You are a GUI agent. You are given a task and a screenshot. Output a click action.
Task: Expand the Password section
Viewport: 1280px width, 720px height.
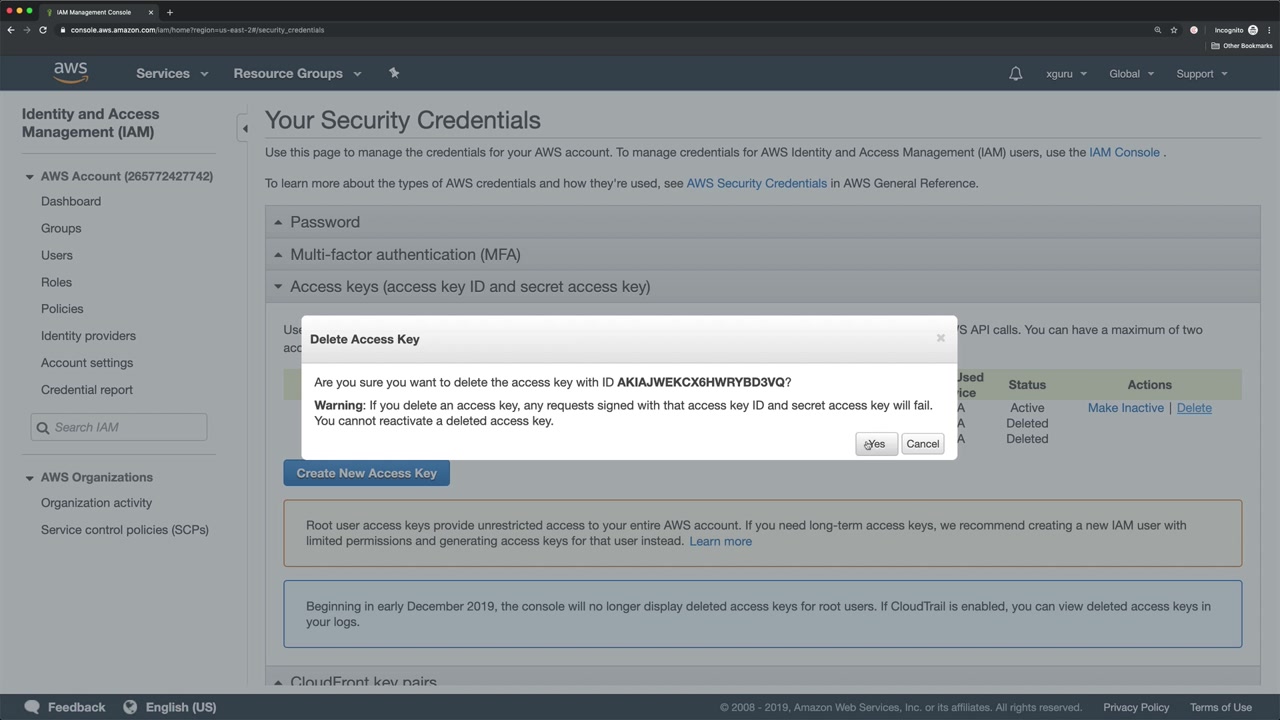pyautogui.click(x=325, y=222)
